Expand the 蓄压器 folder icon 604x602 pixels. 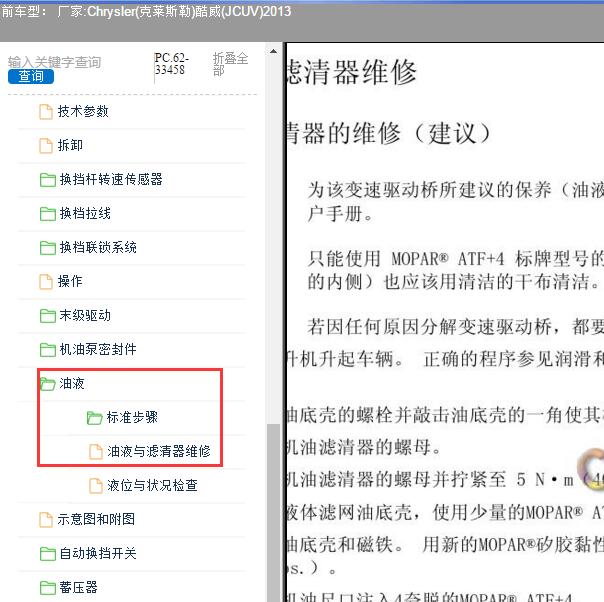pos(47,588)
